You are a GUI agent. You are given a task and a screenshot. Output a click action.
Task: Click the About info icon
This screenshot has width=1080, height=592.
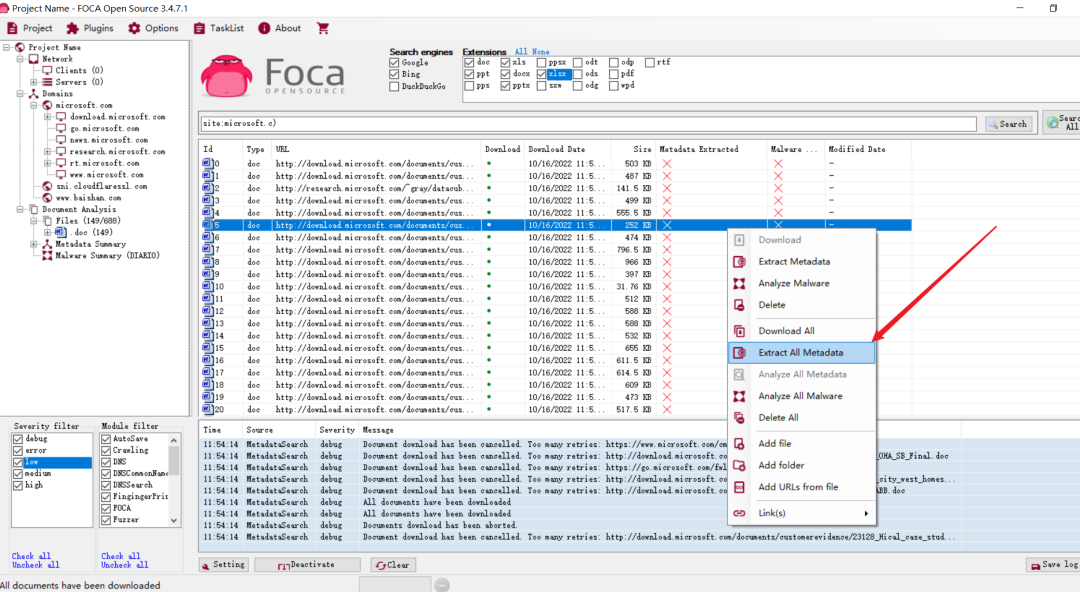click(x=264, y=28)
